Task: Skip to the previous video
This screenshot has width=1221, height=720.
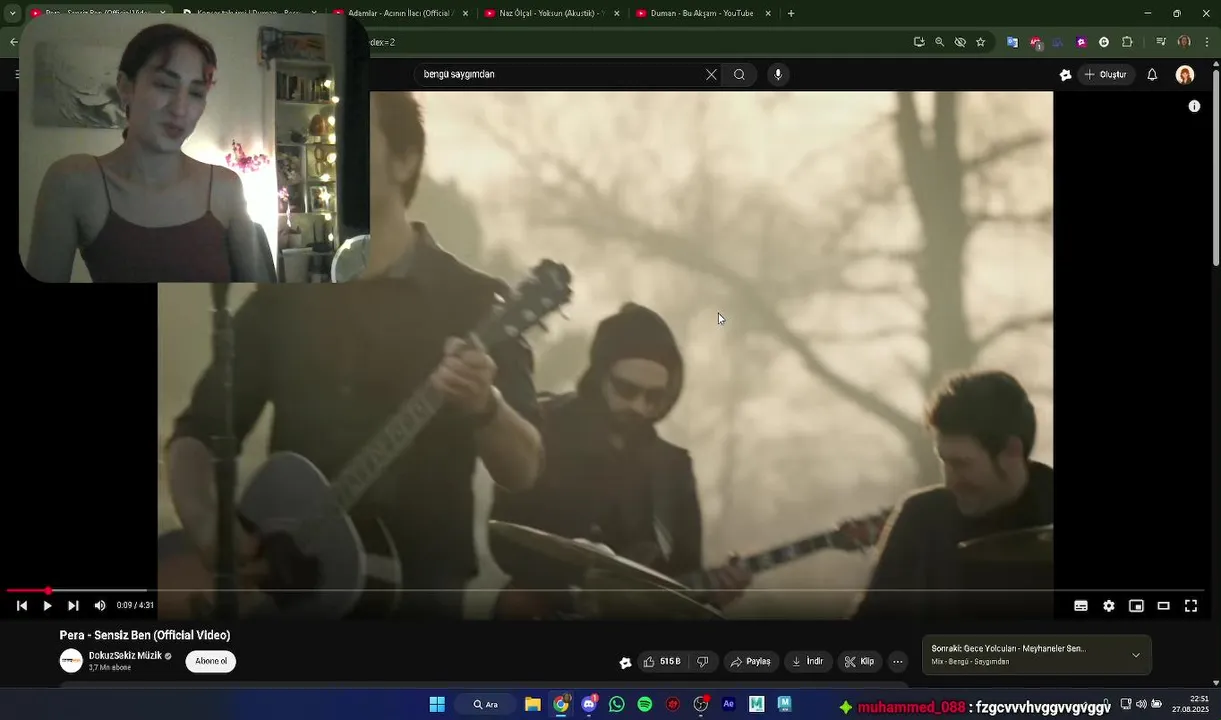Action: (x=21, y=606)
